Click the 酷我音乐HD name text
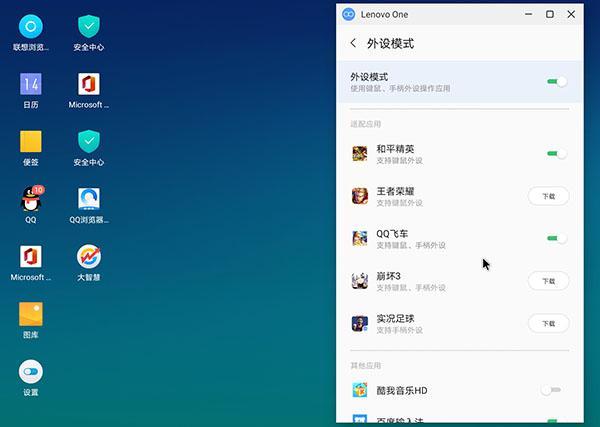The width and height of the screenshot is (600, 427). [x=402, y=390]
